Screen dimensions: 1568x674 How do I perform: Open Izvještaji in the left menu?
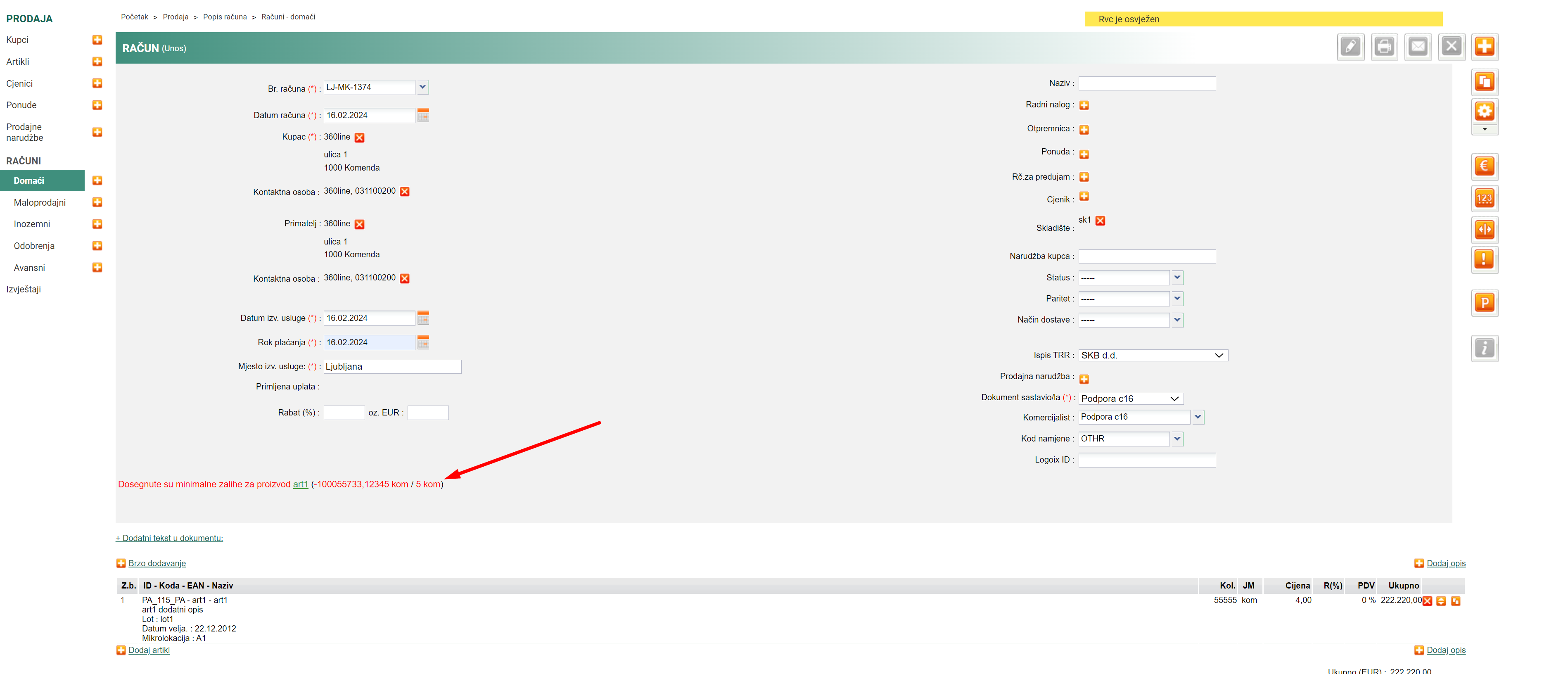click(24, 289)
